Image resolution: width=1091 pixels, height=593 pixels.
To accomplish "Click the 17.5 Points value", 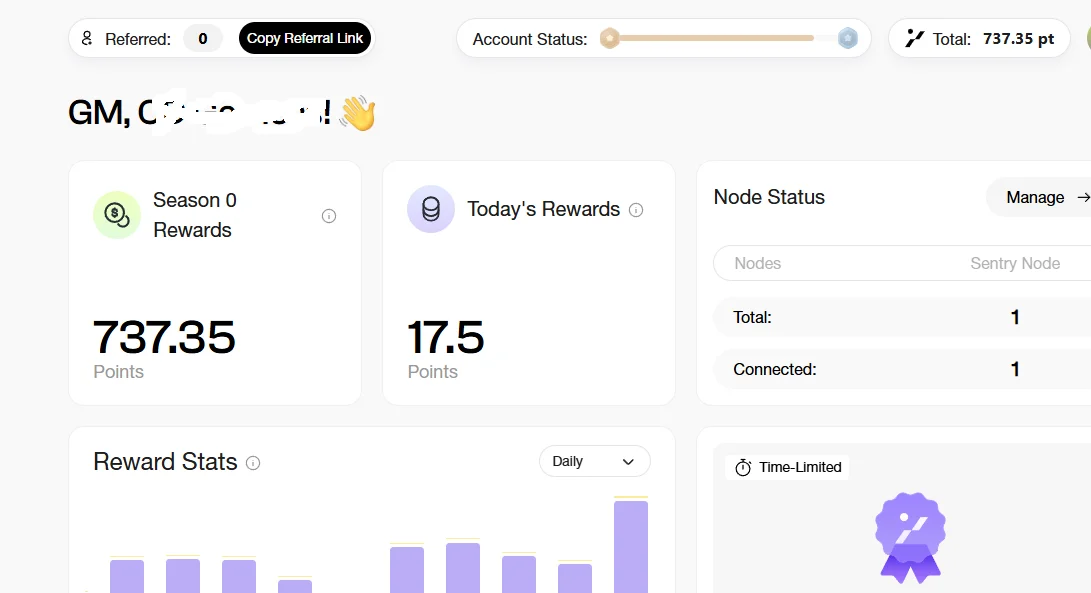I will coord(445,338).
